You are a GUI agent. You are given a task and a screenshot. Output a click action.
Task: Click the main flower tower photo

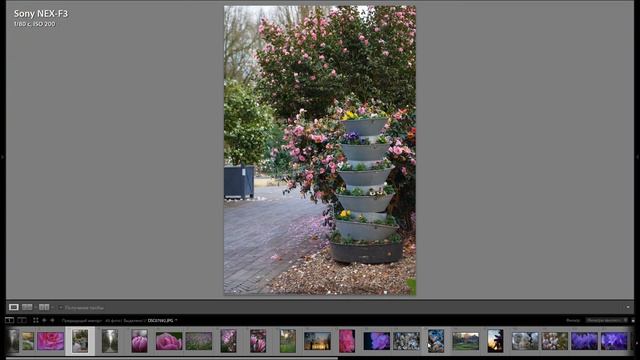[320, 150]
